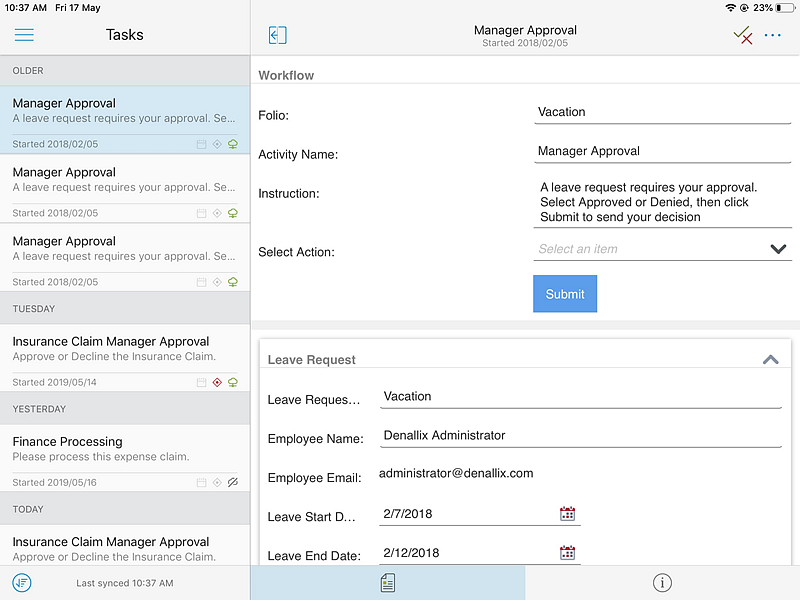Image resolution: width=800 pixels, height=600 pixels.
Task: Tap red priority icon on Tuesday's Insurance Claim task
Action: pos(217,382)
